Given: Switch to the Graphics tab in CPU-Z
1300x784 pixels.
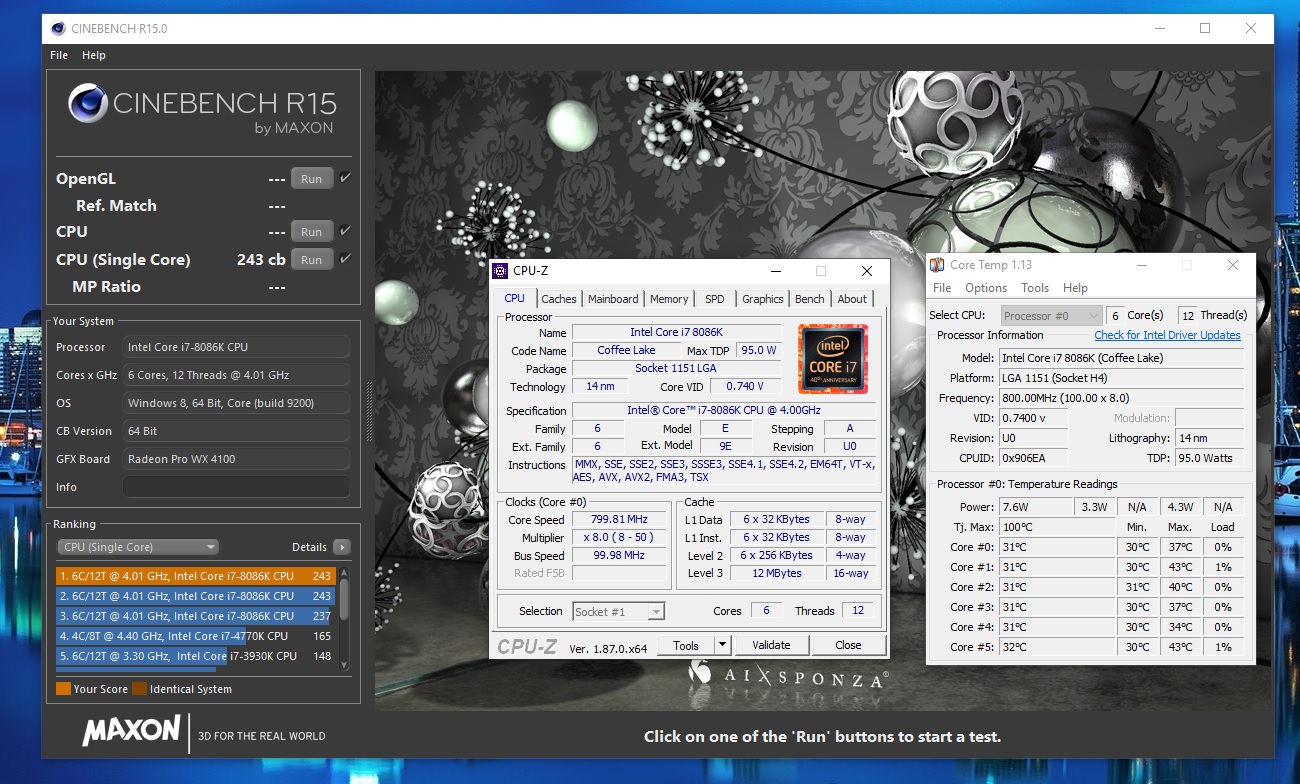Looking at the screenshot, I should tap(763, 299).
